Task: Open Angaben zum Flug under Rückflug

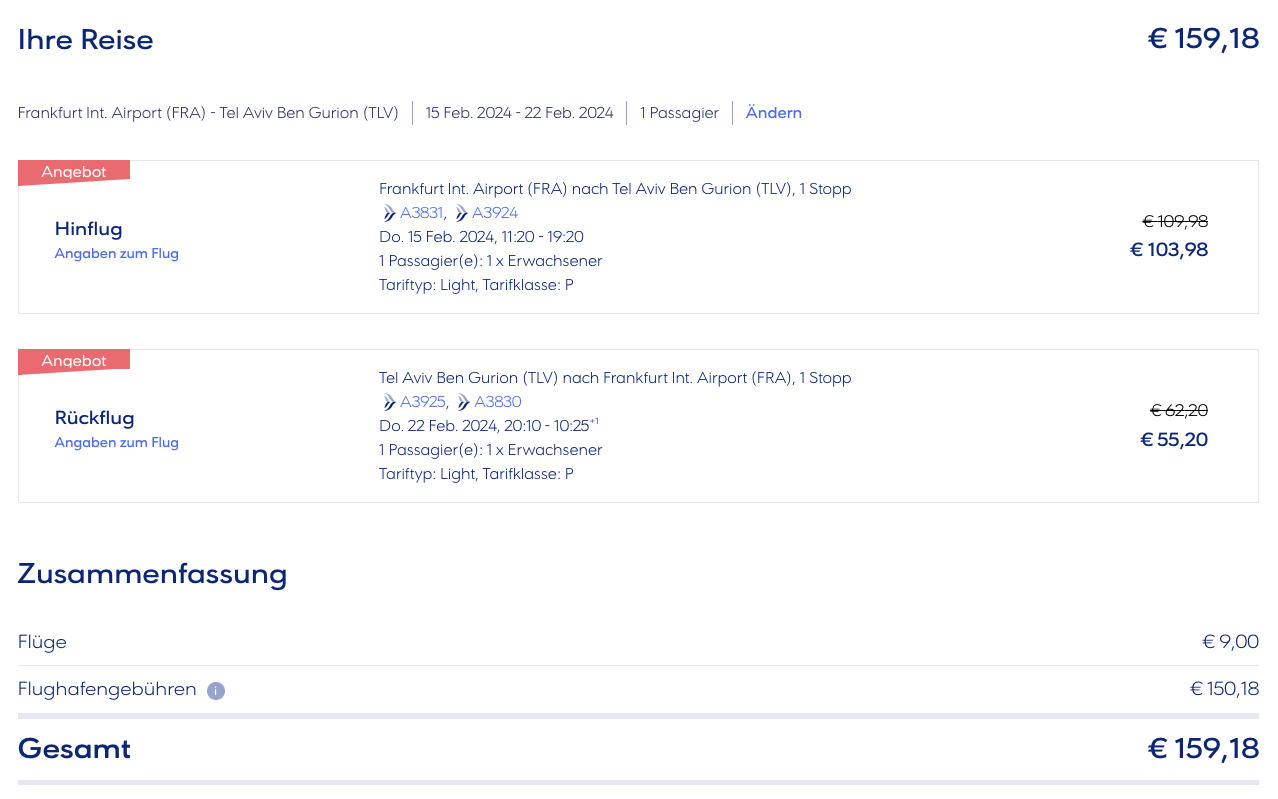Action: point(116,443)
